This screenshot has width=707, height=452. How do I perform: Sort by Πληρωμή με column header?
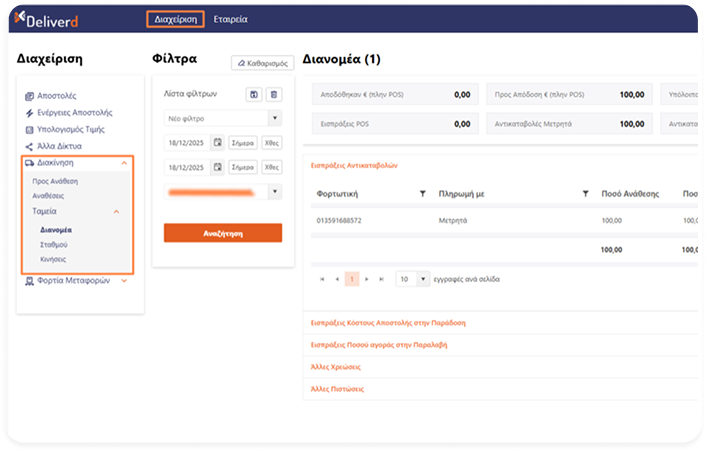point(461,194)
